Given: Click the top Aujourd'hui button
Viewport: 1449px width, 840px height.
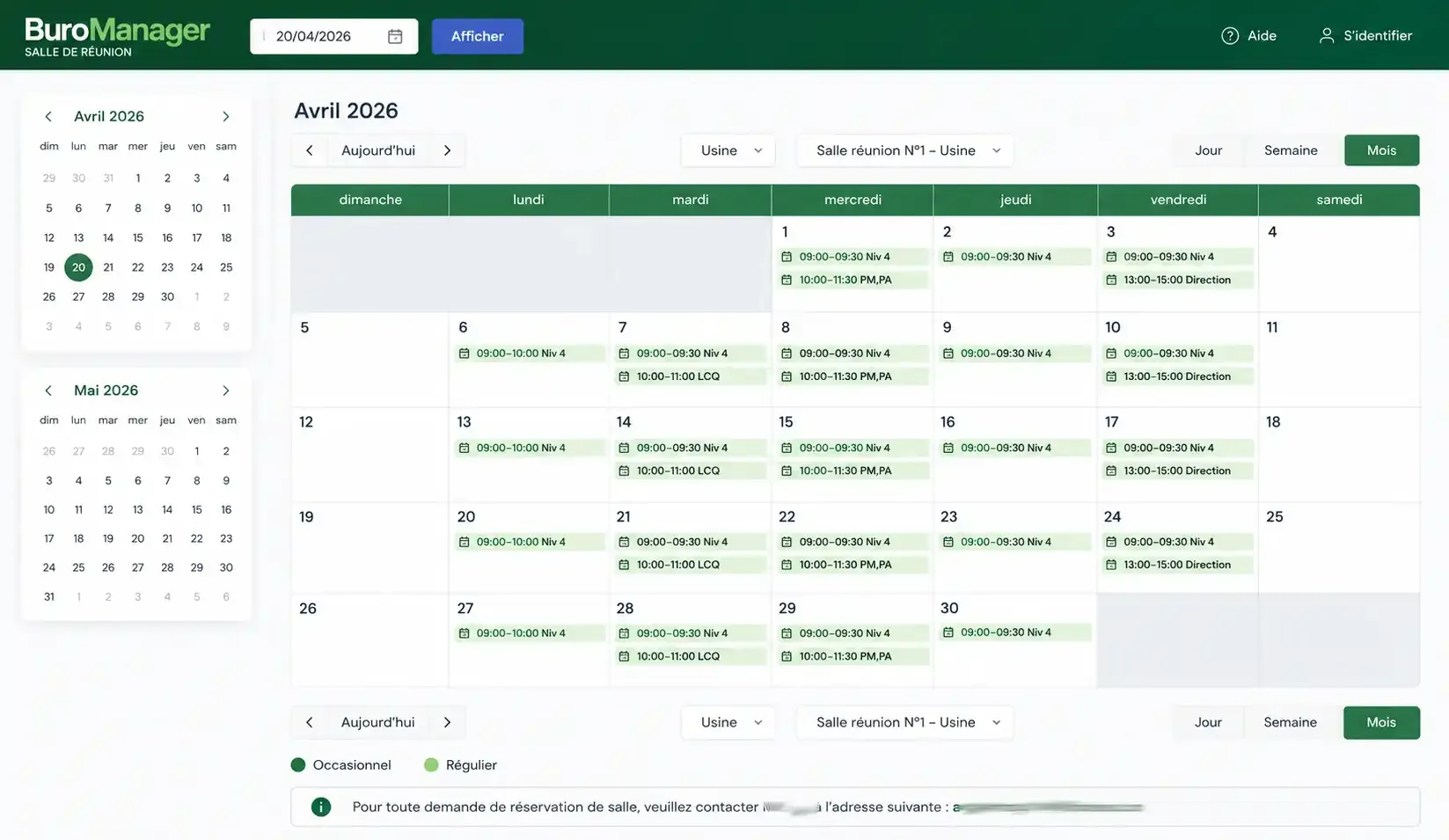Looking at the screenshot, I should point(378,150).
